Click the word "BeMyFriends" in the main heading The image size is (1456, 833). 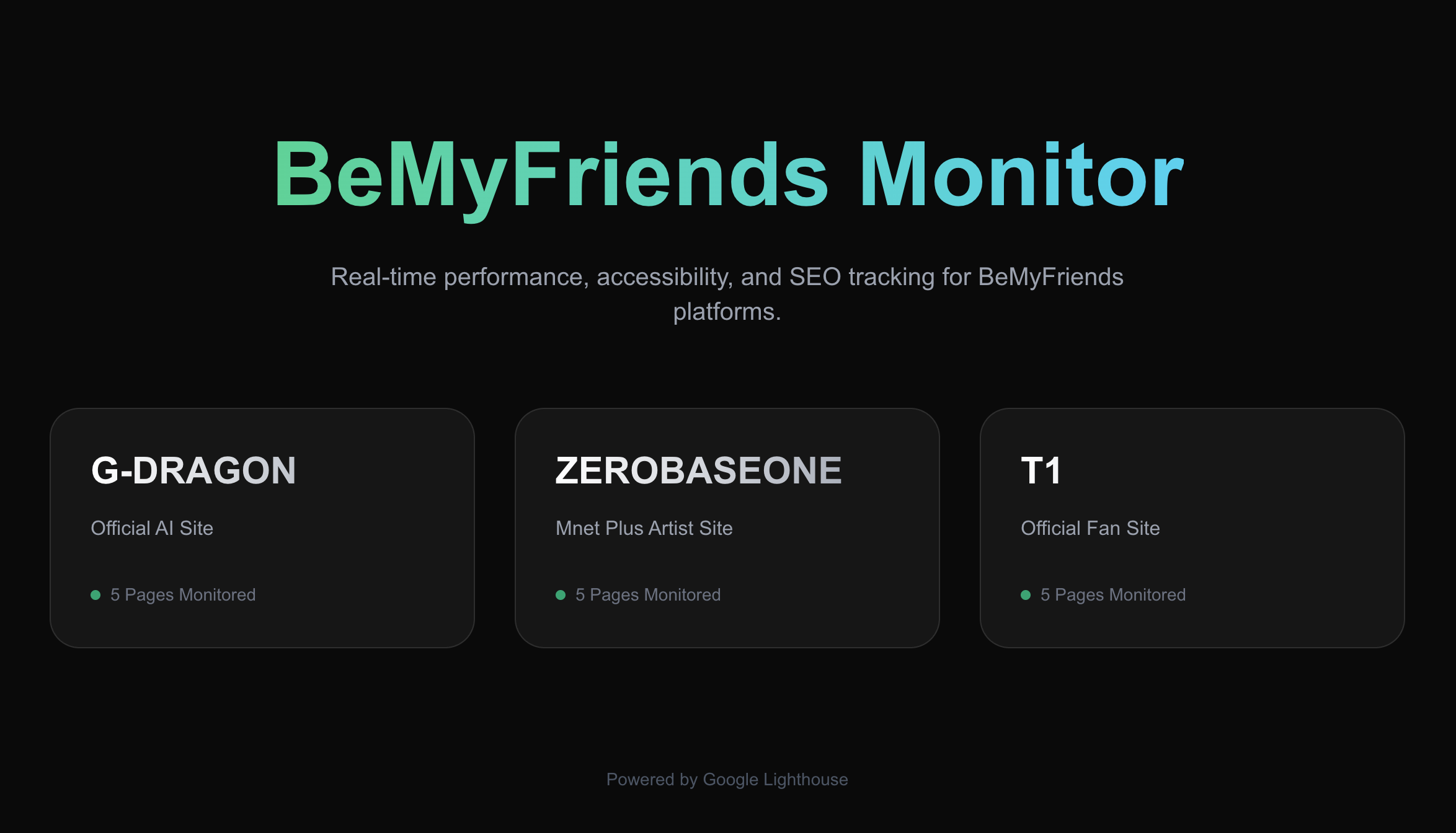tap(551, 175)
